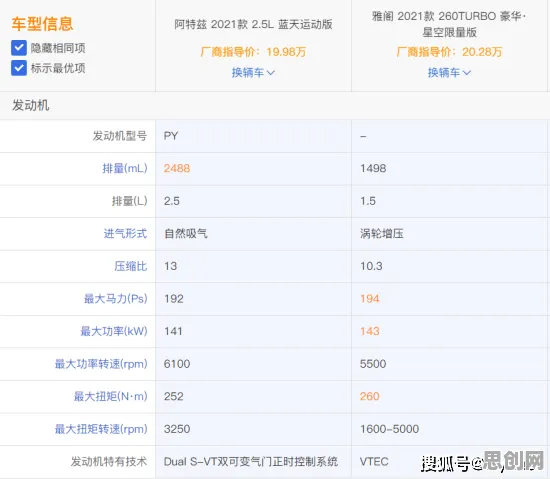Click the highlighted 2488 displacement value

click(177, 168)
